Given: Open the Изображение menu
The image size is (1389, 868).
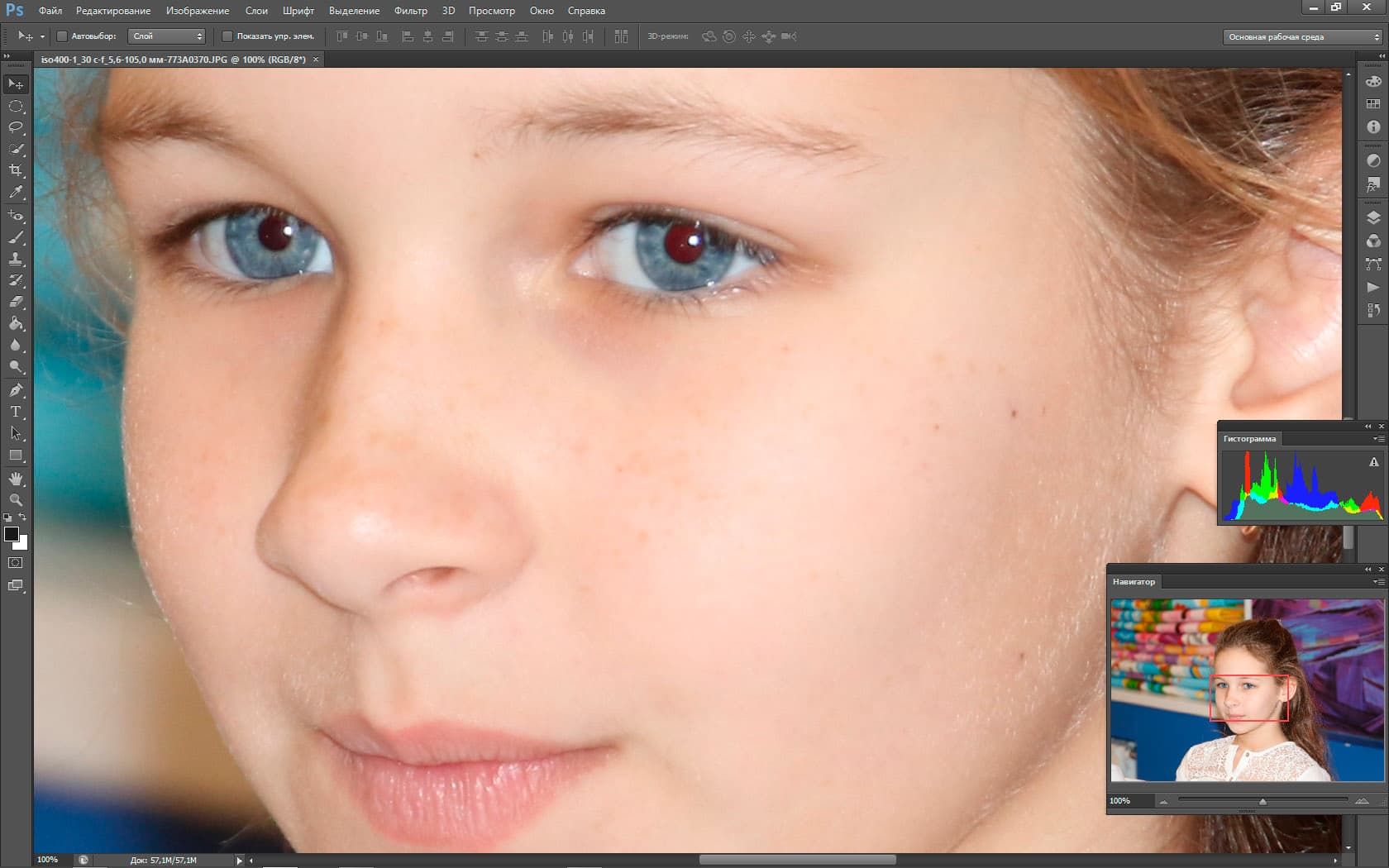Looking at the screenshot, I should pos(198,11).
